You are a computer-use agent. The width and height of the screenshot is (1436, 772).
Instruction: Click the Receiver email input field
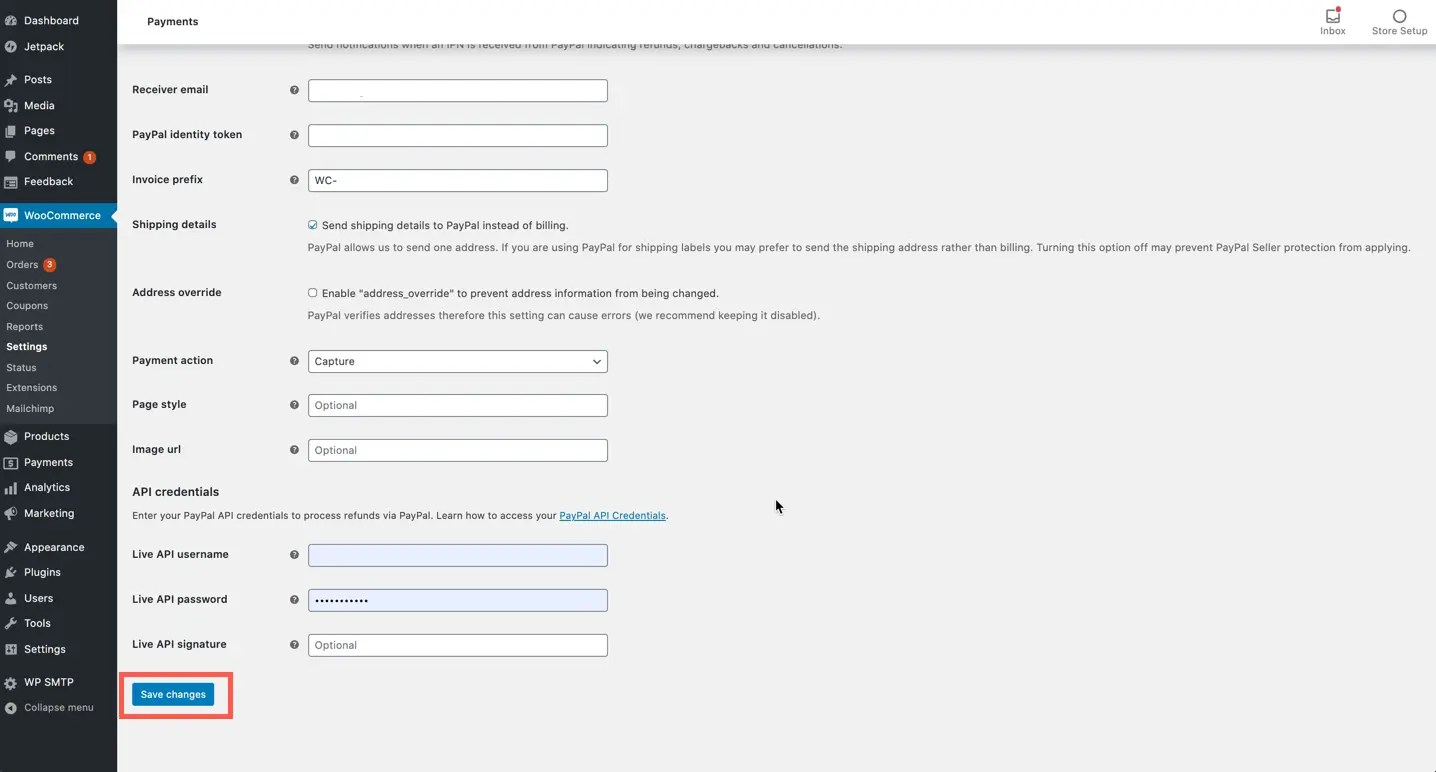pos(458,90)
